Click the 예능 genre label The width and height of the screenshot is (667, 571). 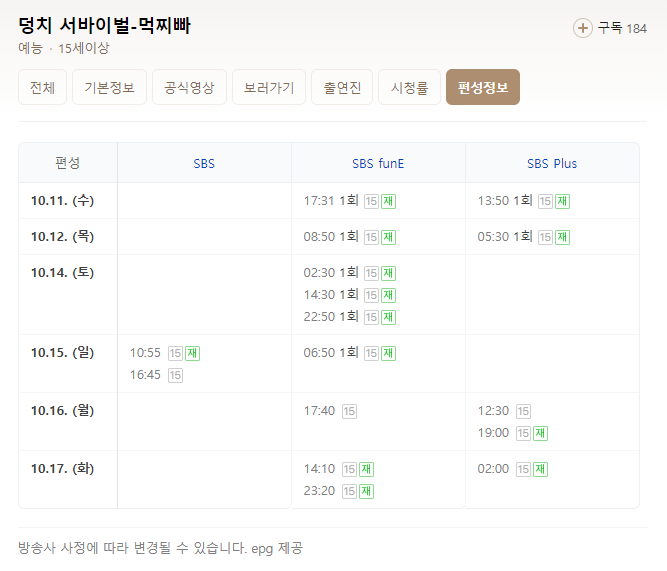click(x=31, y=48)
